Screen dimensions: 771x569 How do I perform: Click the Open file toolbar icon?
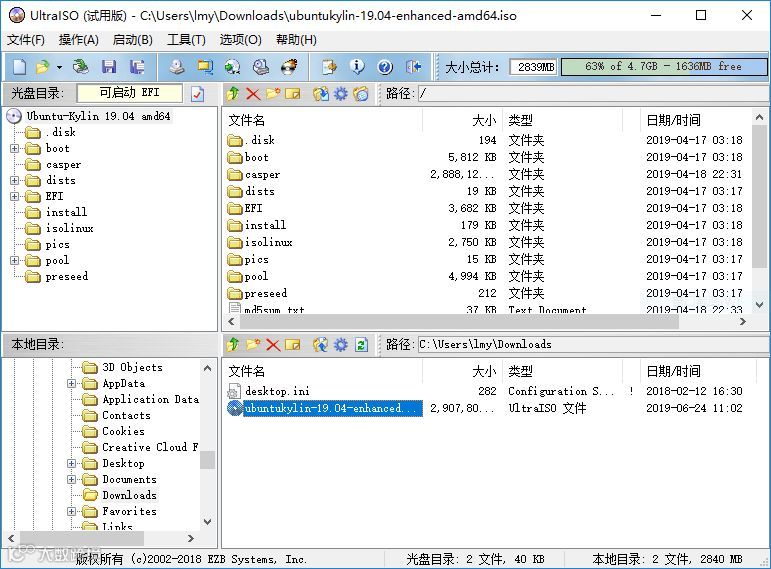pyautogui.click(x=43, y=67)
